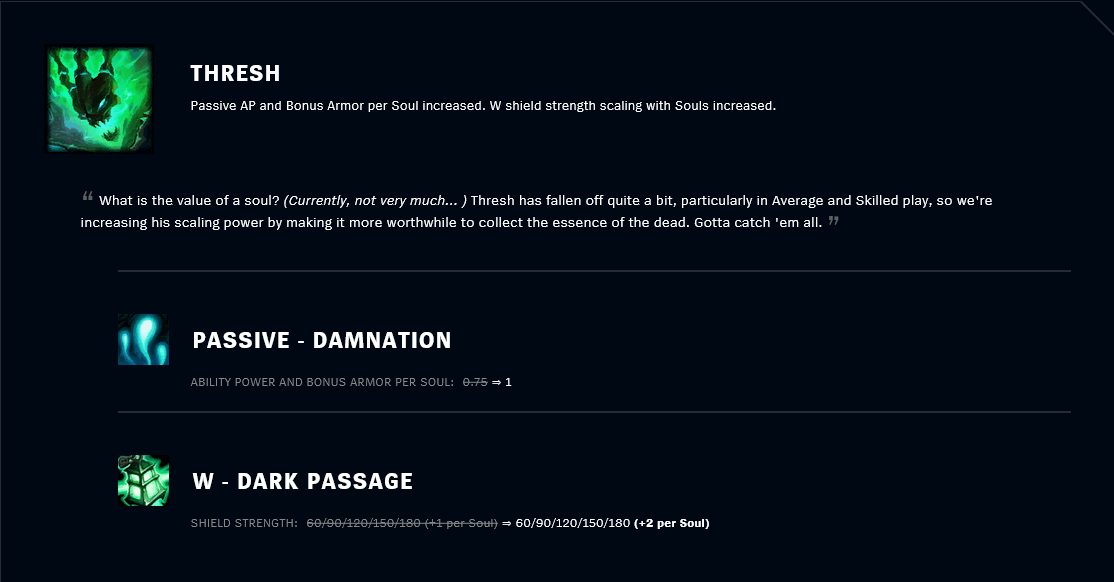1114x582 pixels.
Task: Open the W - DARK PASSAGE heading
Action: click(x=303, y=481)
